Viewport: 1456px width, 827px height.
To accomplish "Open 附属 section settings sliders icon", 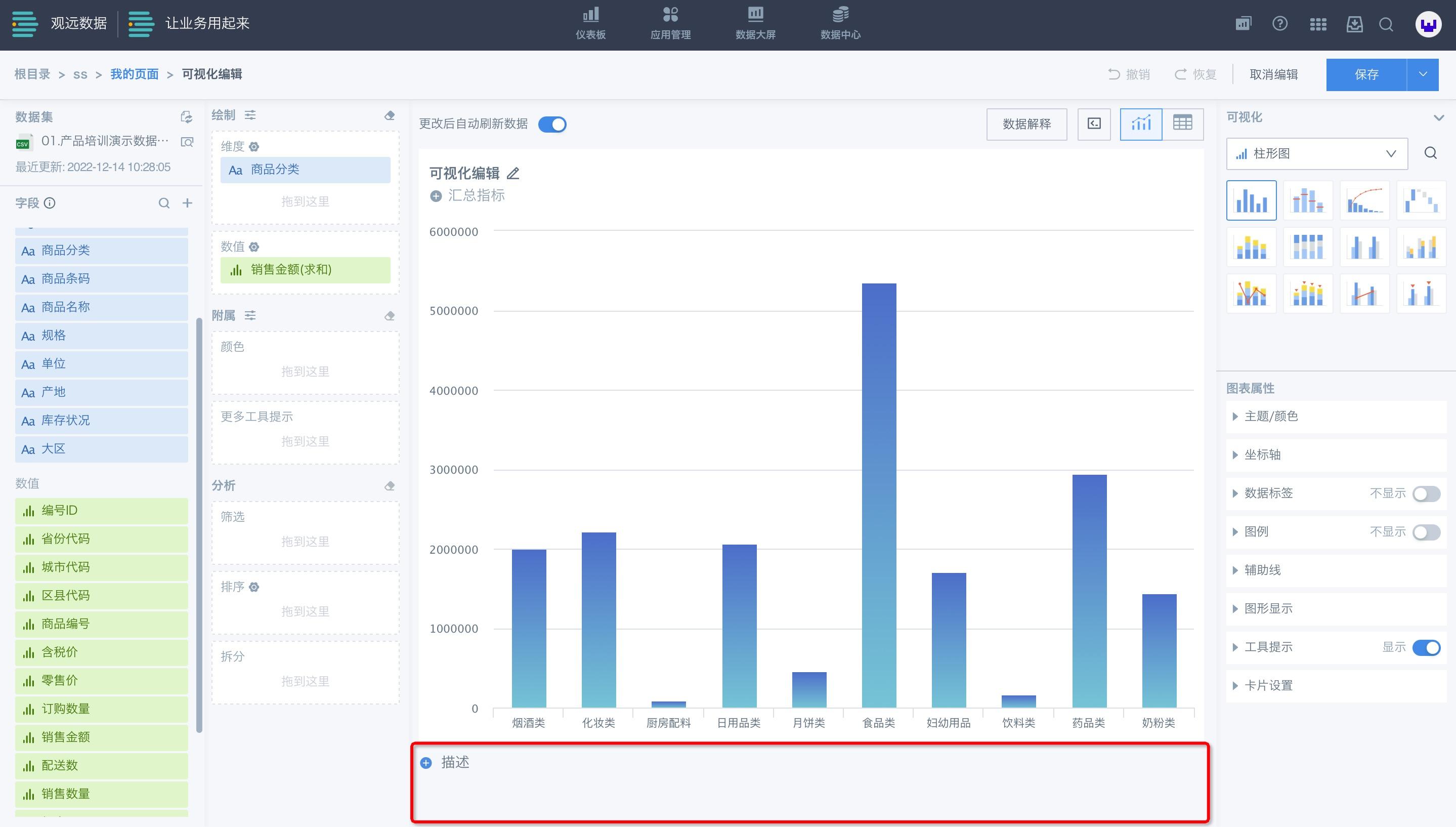I will [x=250, y=315].
